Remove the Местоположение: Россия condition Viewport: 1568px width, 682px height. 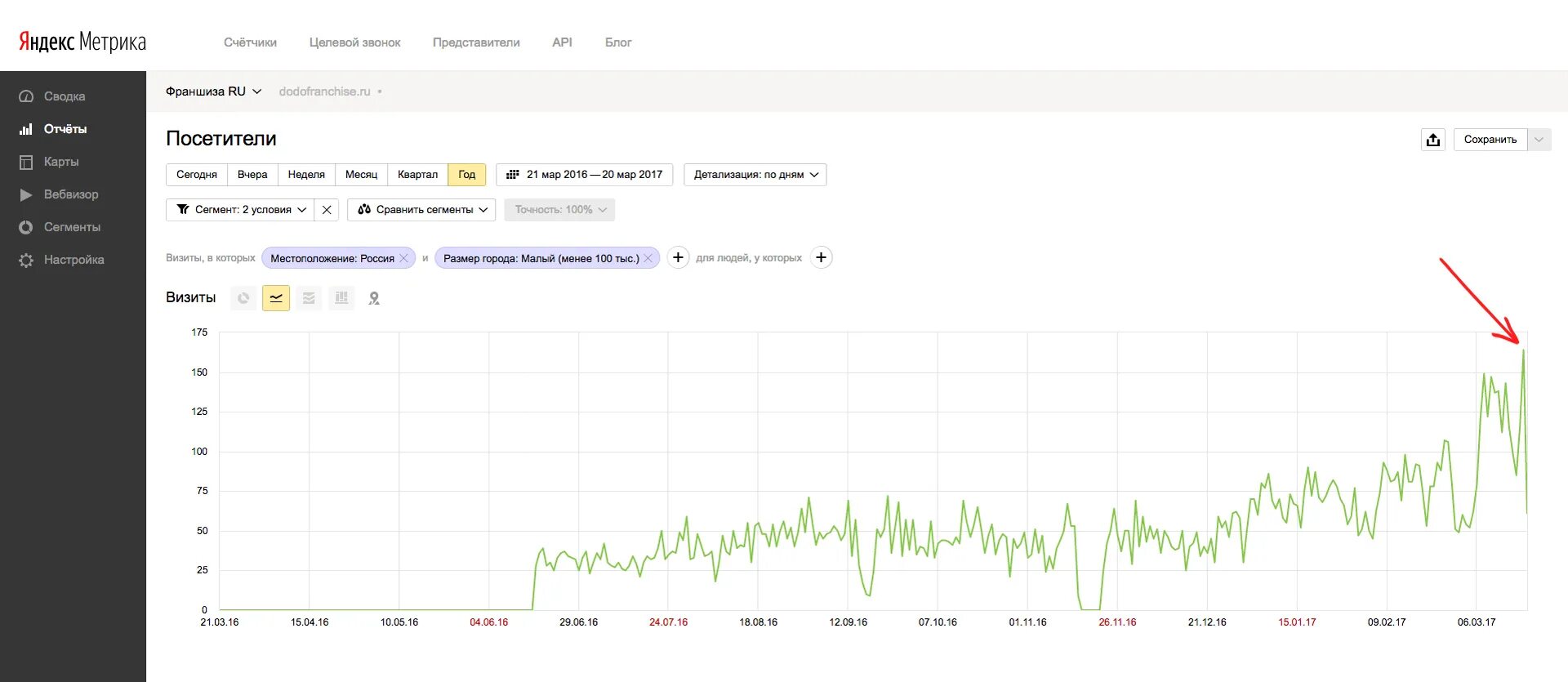pyautogui.click(x=403, y=258)
